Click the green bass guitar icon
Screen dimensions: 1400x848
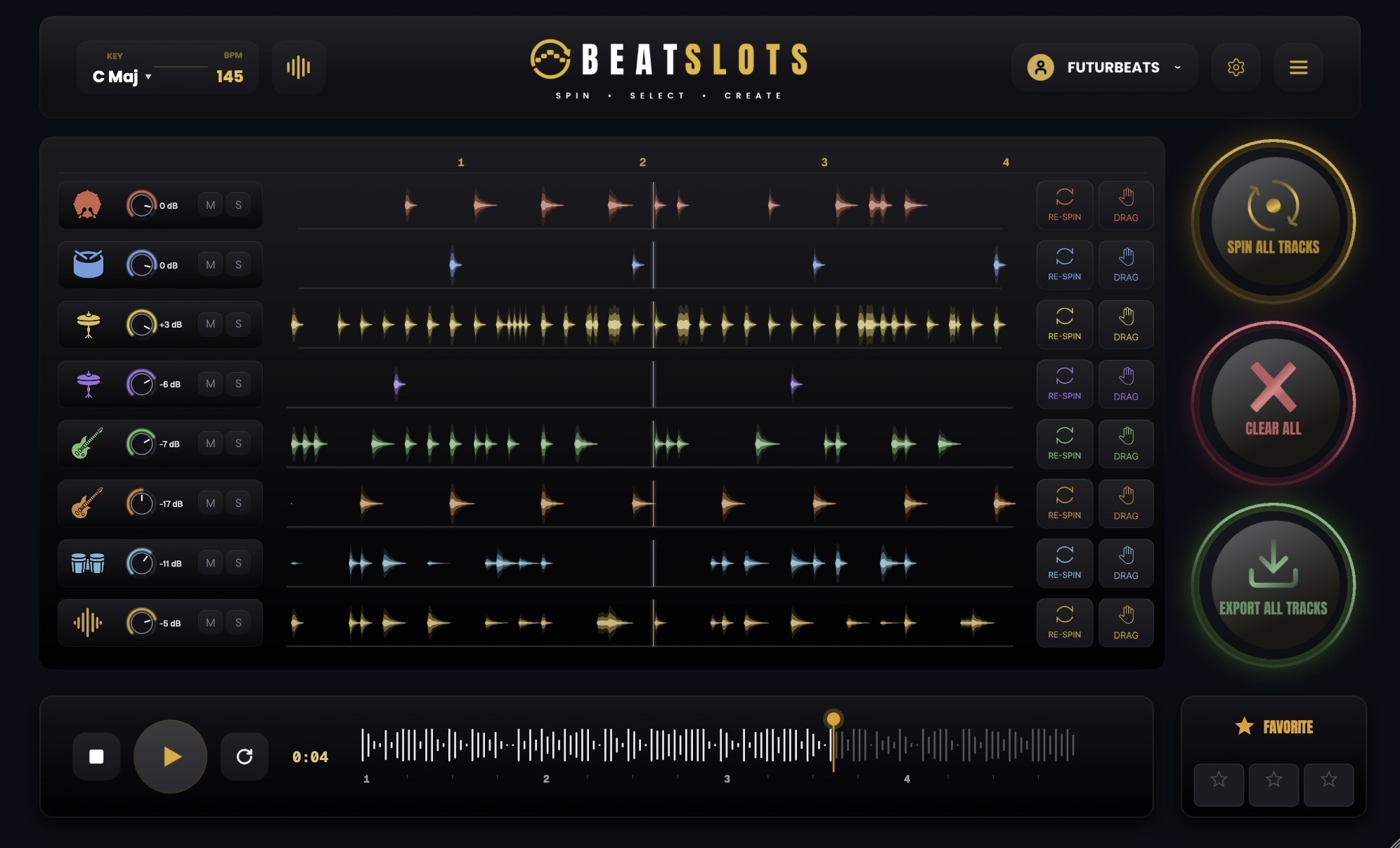pos(87,444)
